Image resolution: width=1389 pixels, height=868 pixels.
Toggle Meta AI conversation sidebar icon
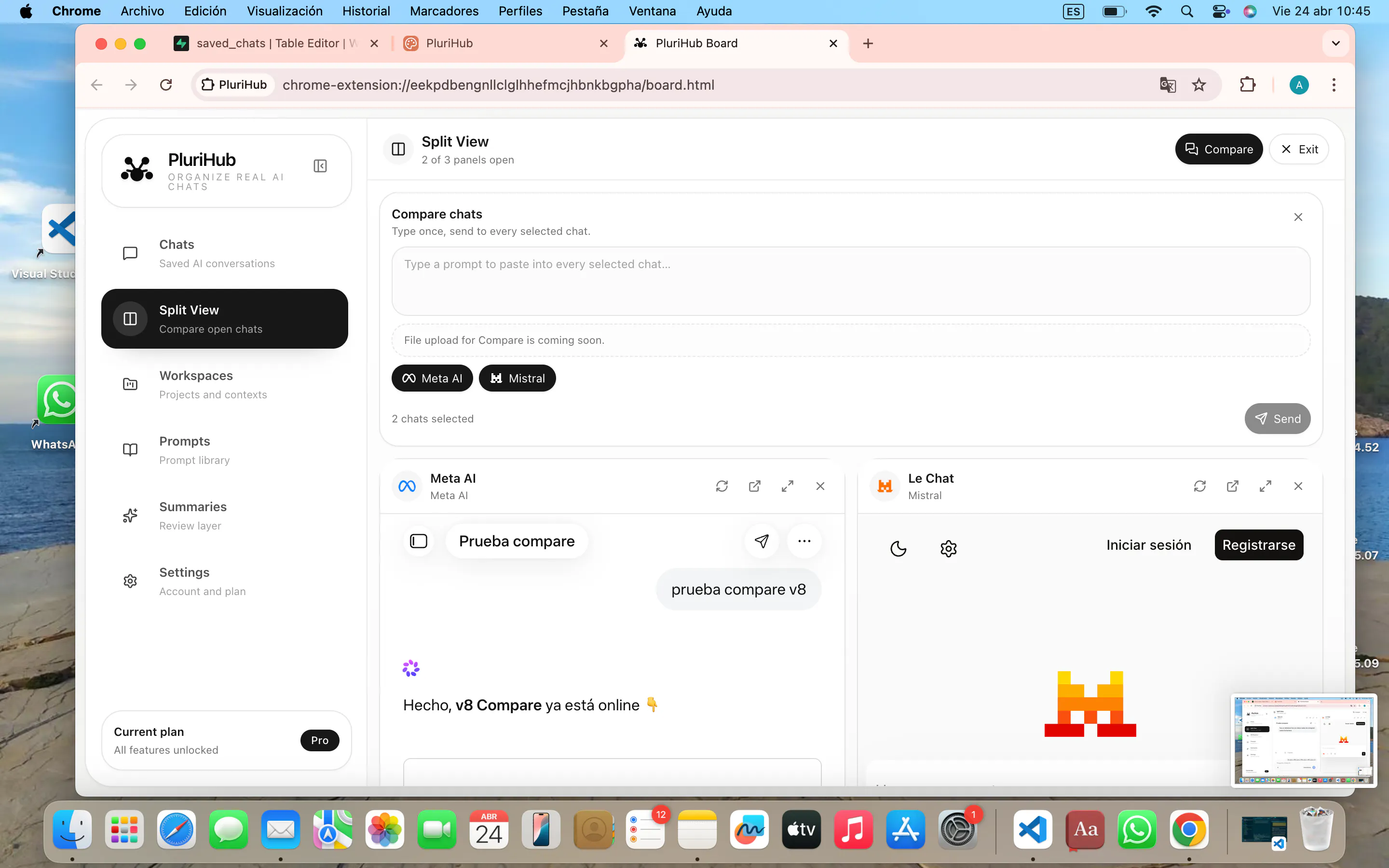click(x=419, y=541)
